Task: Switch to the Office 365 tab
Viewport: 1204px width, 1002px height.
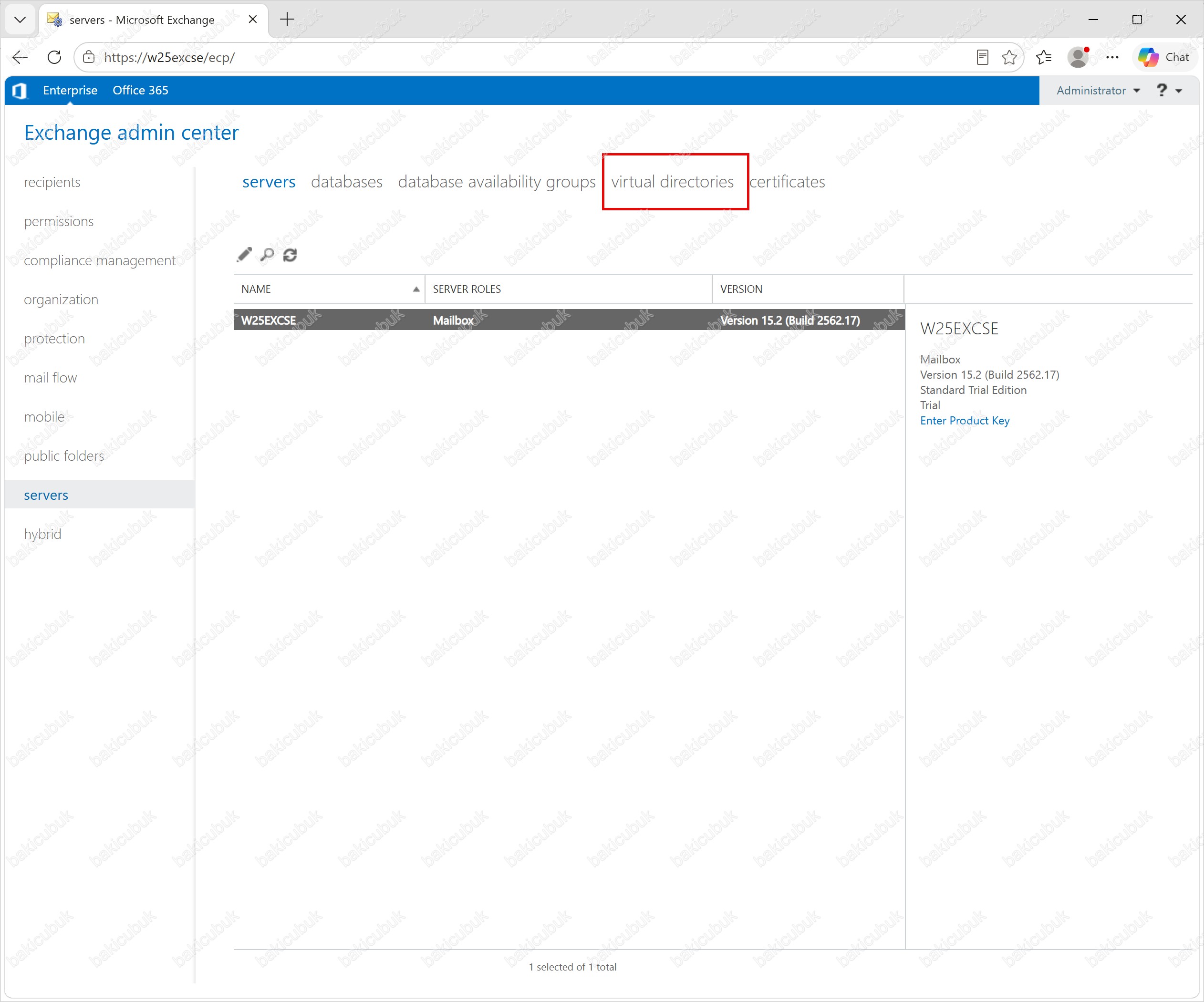Action: tap(140, 91)
